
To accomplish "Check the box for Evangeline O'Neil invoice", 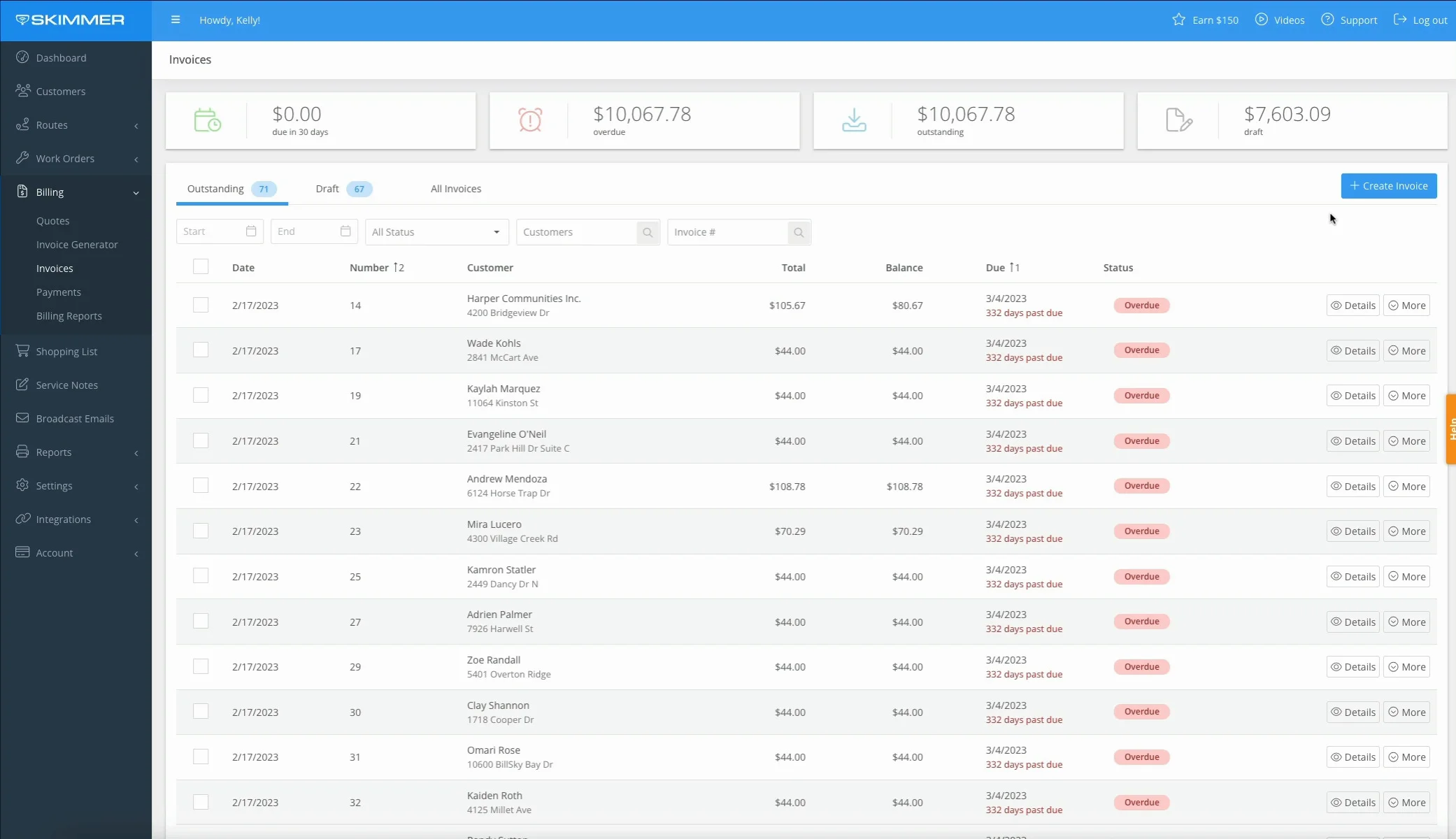I will (x=201, y=440).
